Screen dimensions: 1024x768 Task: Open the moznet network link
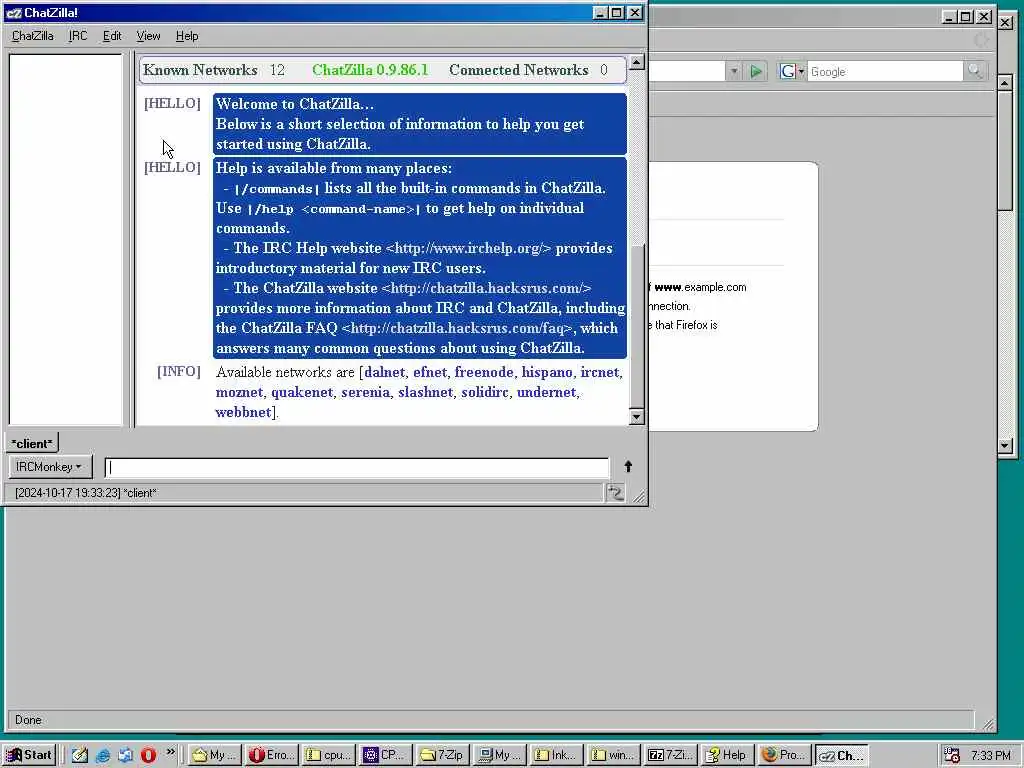pos(239,392)
